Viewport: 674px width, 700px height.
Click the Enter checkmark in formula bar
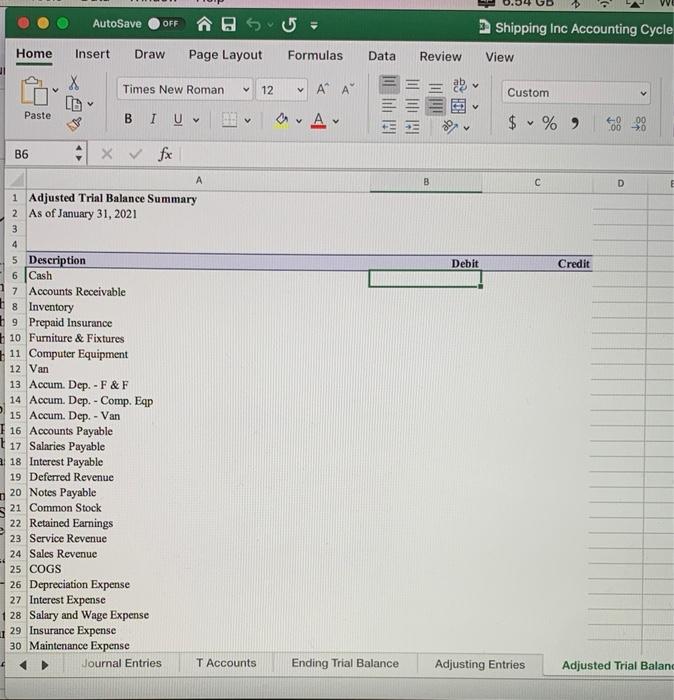pos(135,154)
